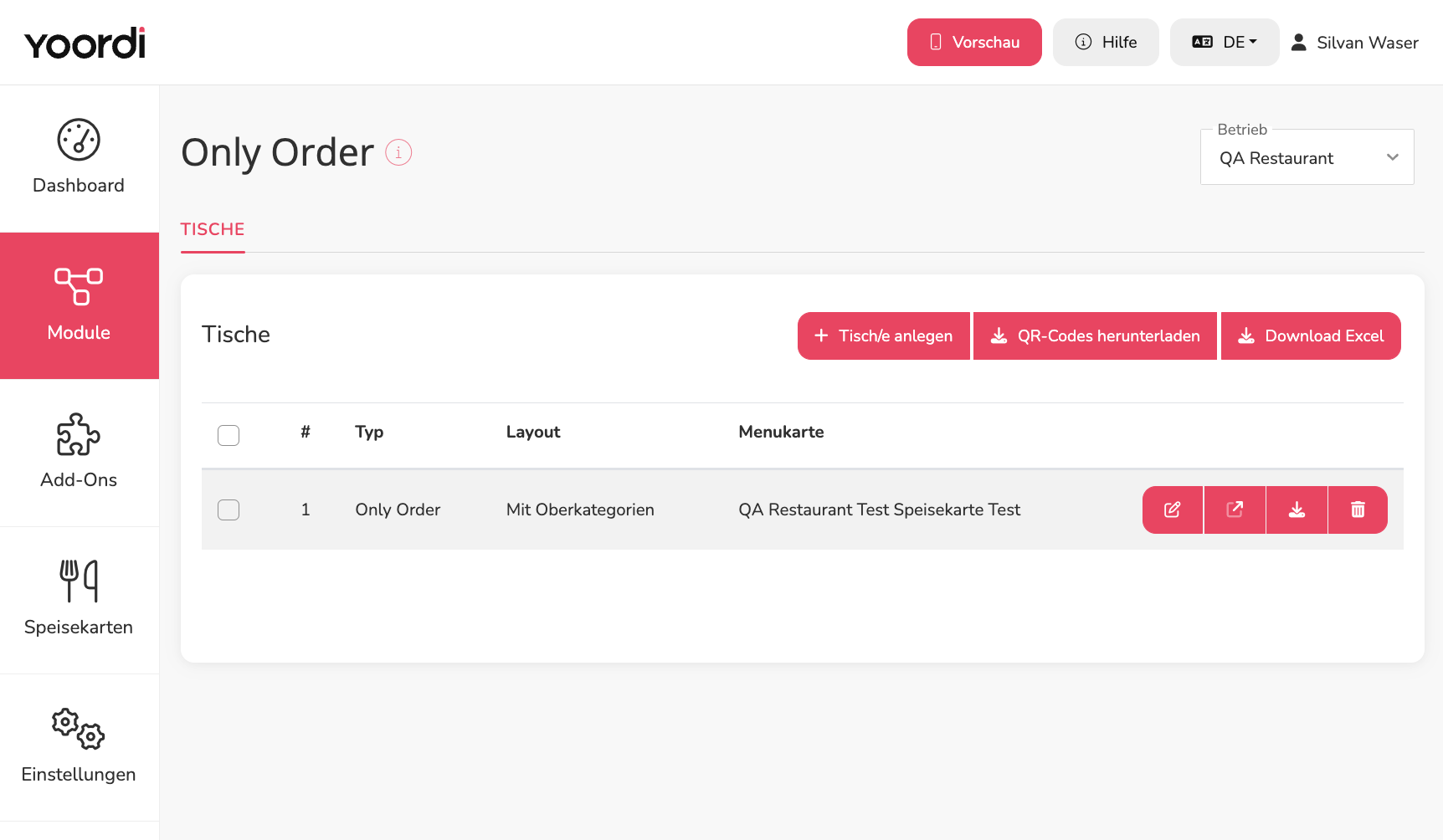This screenshot has height=840, width=1443.
Task: Click the download icon for table 1
Action: click(x=1297, y=510)
